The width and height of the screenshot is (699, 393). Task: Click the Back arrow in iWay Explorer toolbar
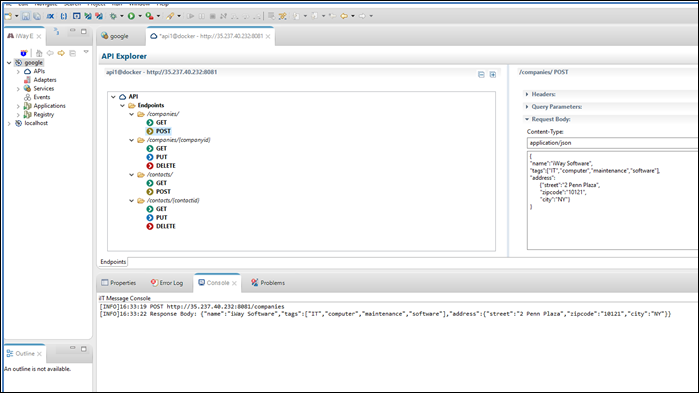[x=50, y=53]
